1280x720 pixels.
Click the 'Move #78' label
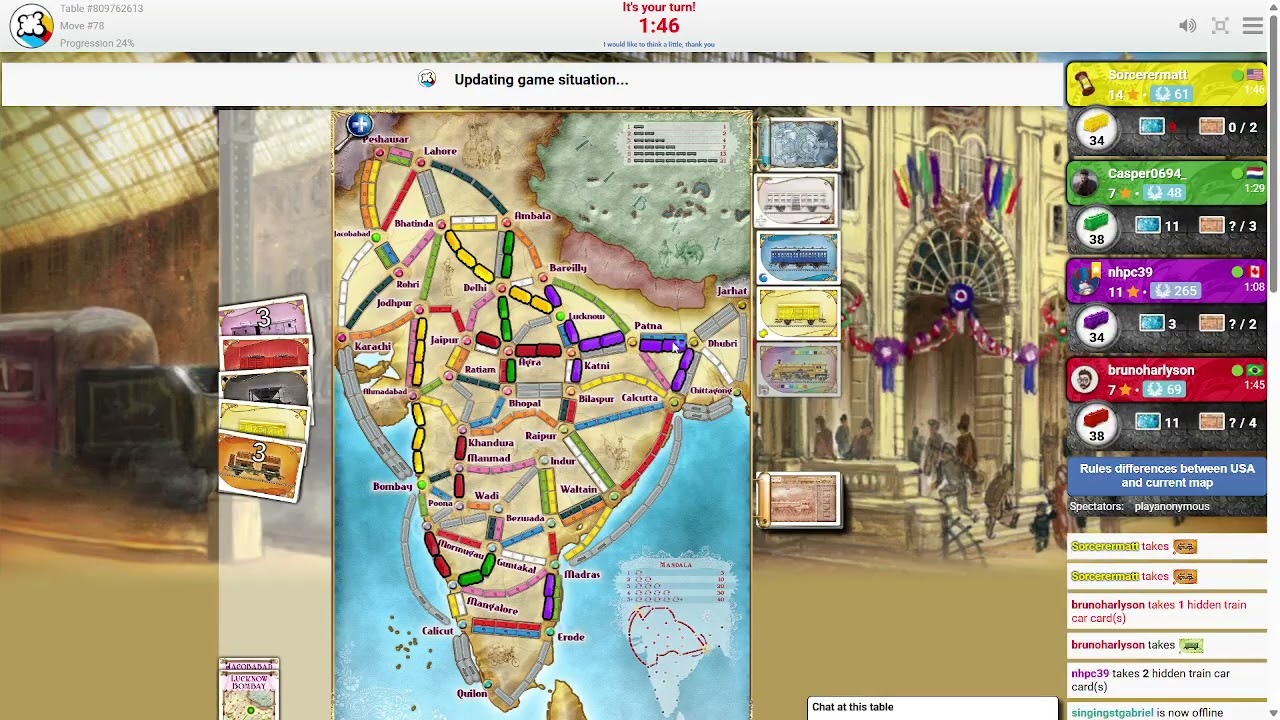pos(82,26)
